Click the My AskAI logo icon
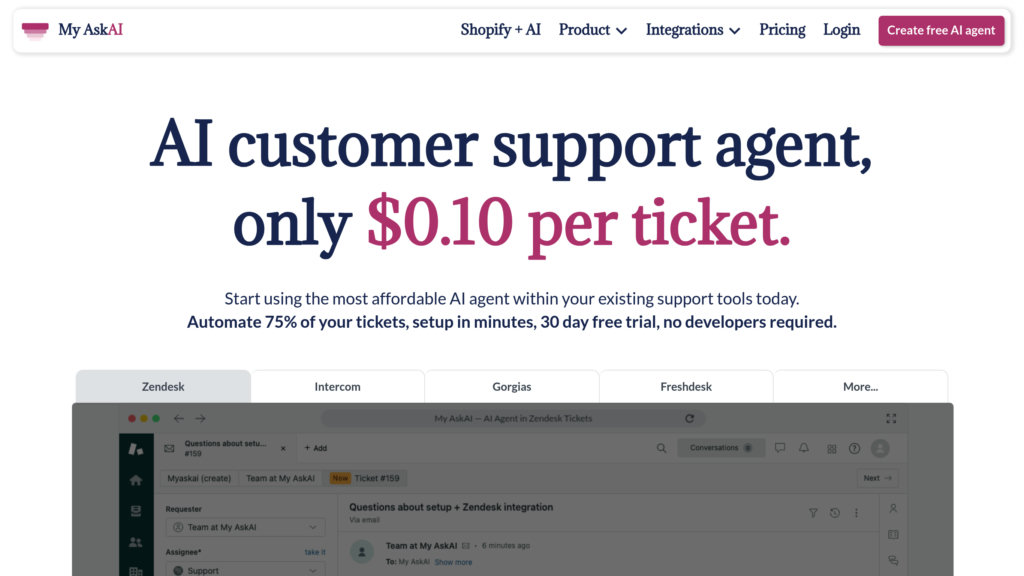This screenshot has height=576, width=1024. point(35,30)
